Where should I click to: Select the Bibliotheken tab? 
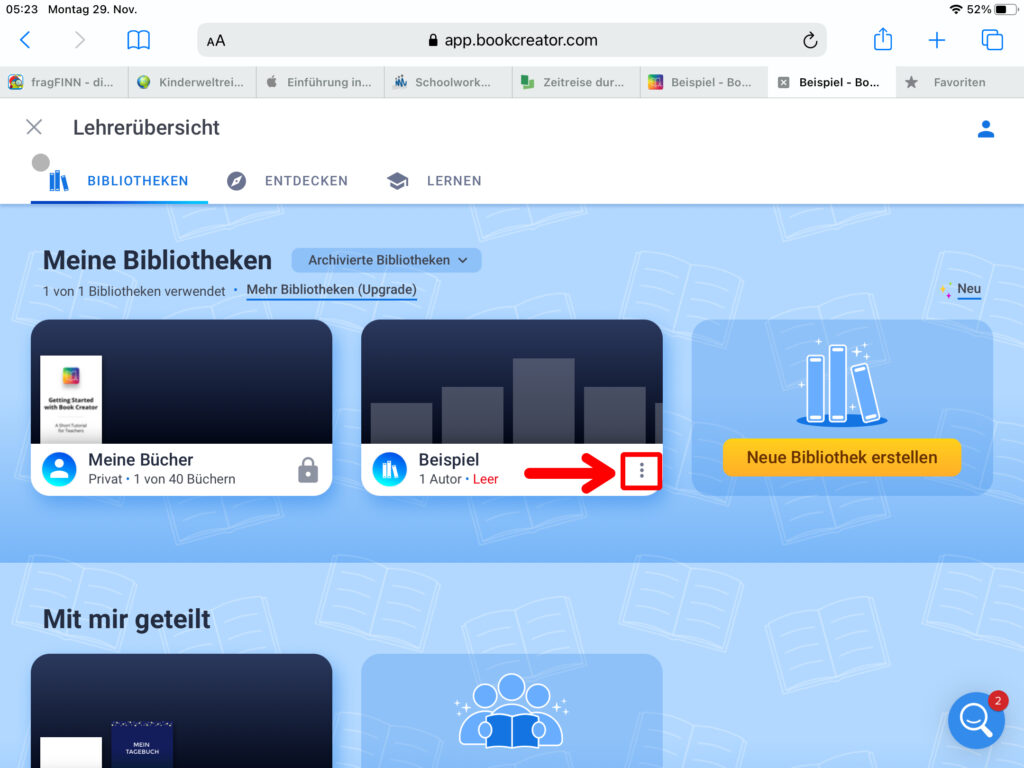[x=120, y=181]
